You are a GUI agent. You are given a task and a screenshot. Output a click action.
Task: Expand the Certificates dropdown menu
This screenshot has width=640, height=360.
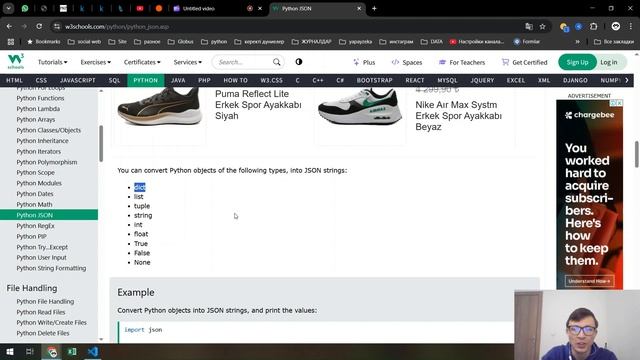click(x=142, y=62)
